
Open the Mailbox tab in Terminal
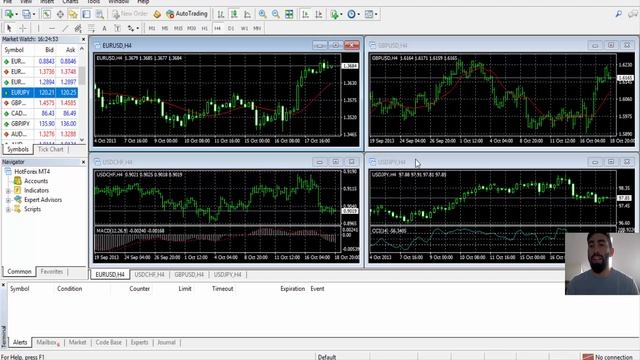point(47,342)
